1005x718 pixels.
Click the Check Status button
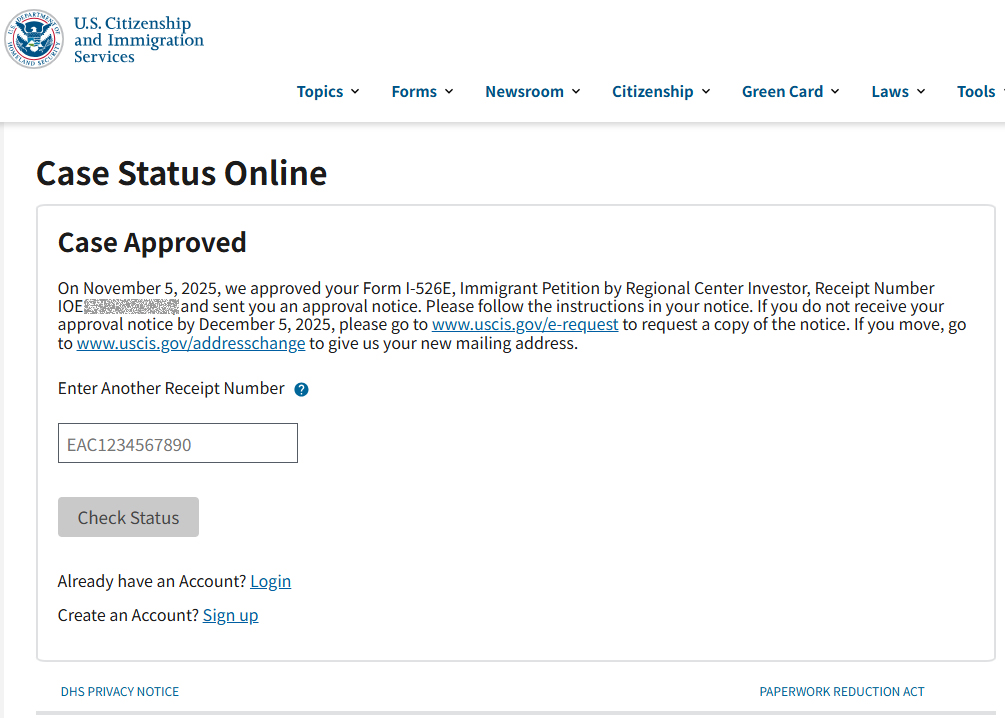(128, 517)
